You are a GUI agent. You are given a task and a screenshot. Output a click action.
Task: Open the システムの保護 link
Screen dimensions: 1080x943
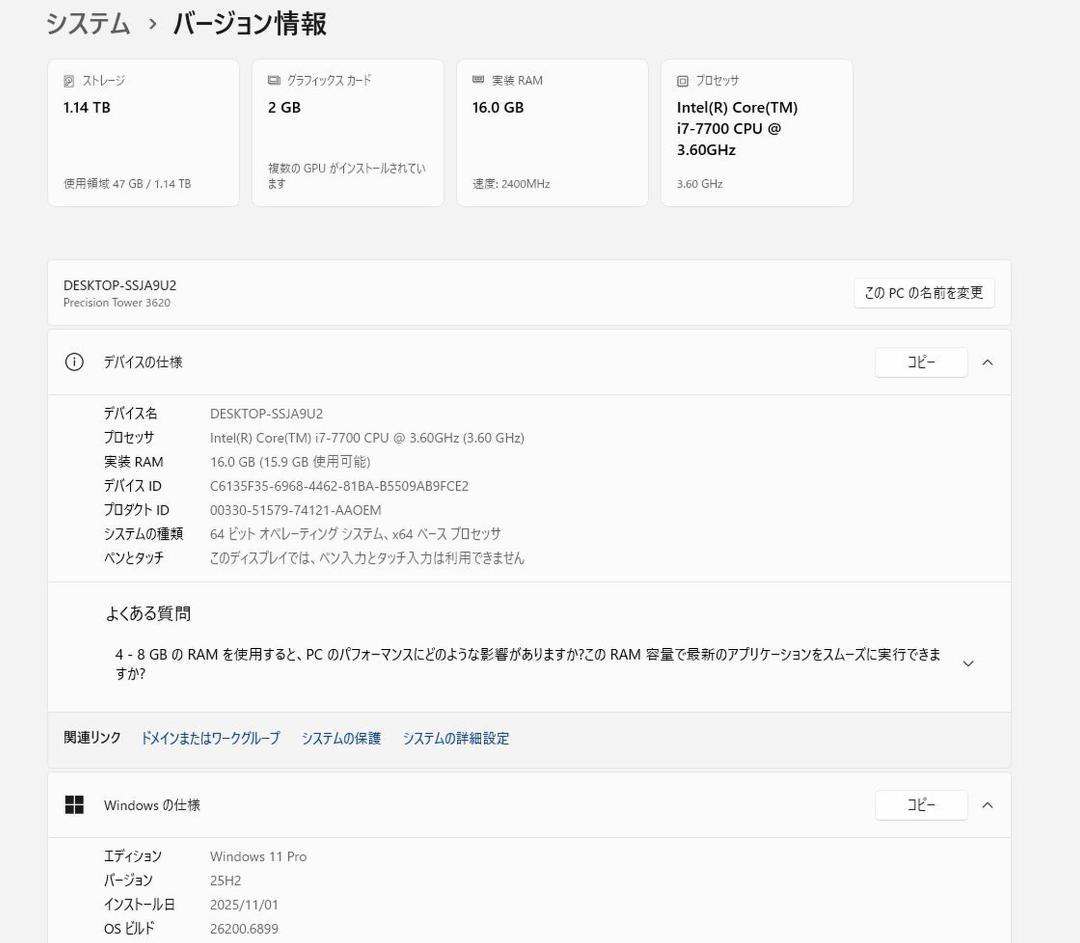[341, 738]
